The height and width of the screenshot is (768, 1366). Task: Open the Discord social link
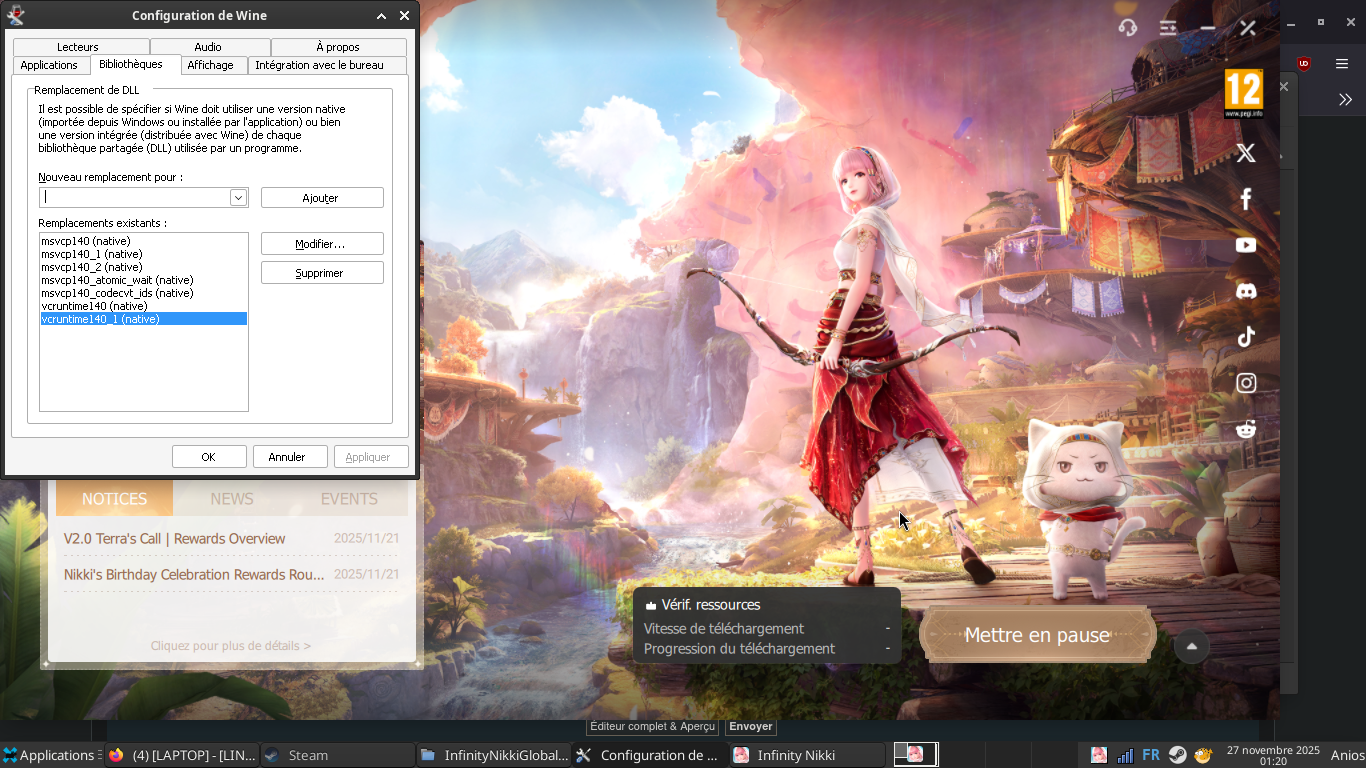click(1246, 291)
